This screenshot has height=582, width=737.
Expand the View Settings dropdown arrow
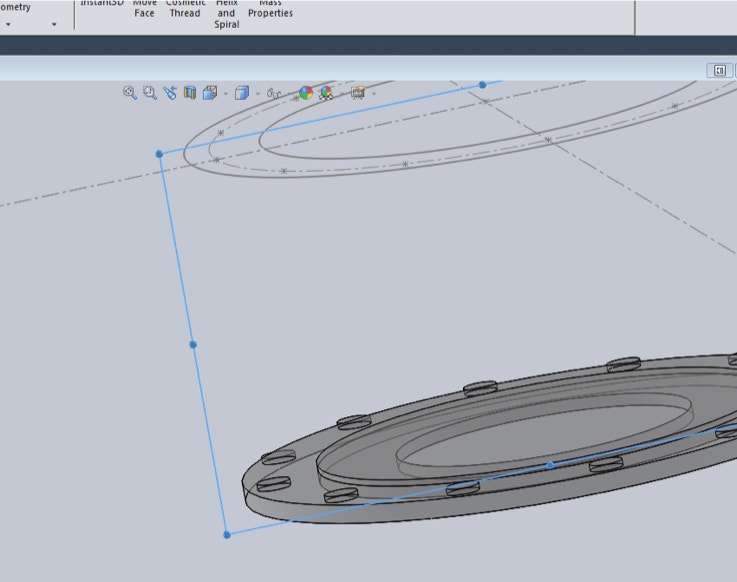[x=374, y=94]
